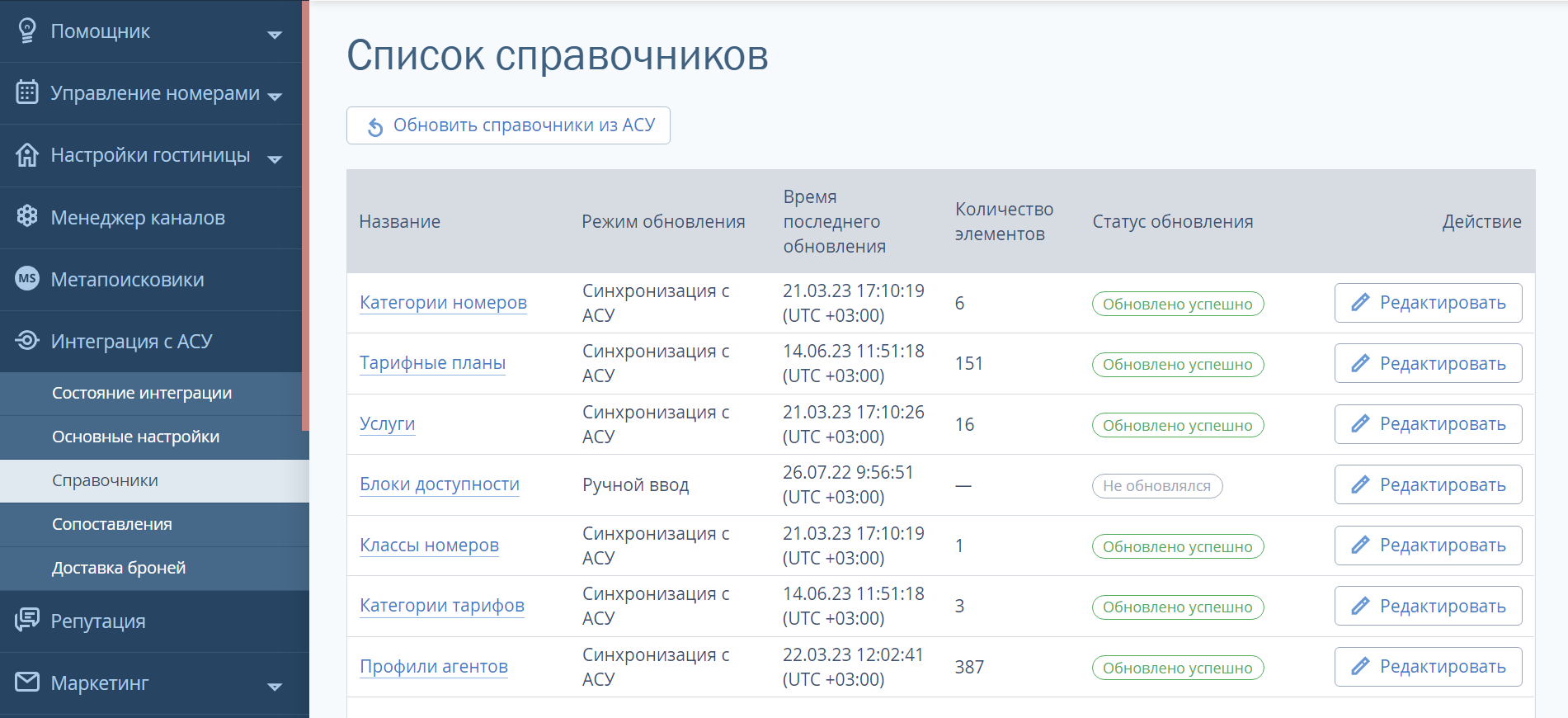Expand Настройки гостиницы dropdown arrow
Screen dimensions: 1568x718
[275, 158]
